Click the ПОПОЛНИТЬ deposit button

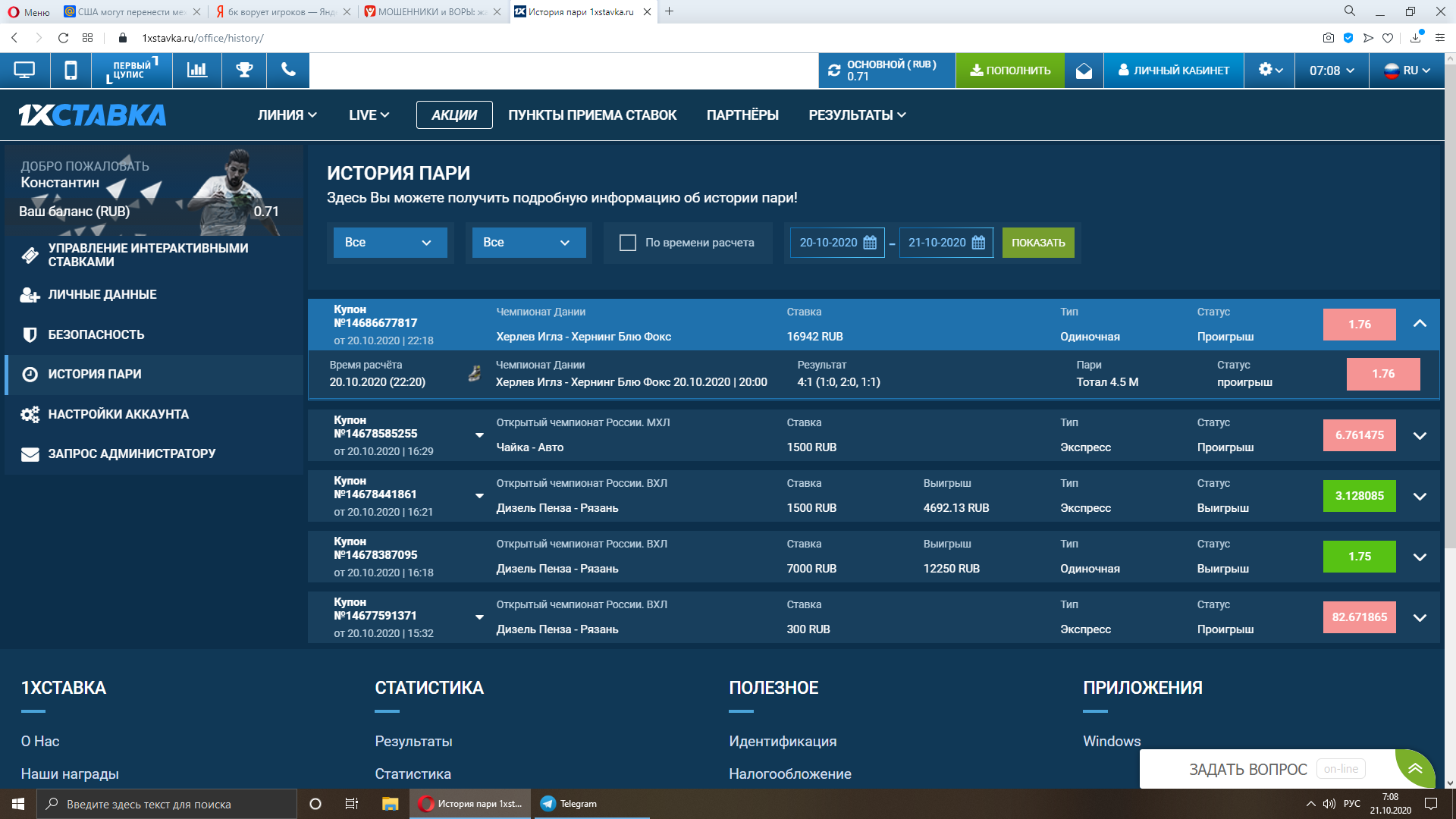1010,71
